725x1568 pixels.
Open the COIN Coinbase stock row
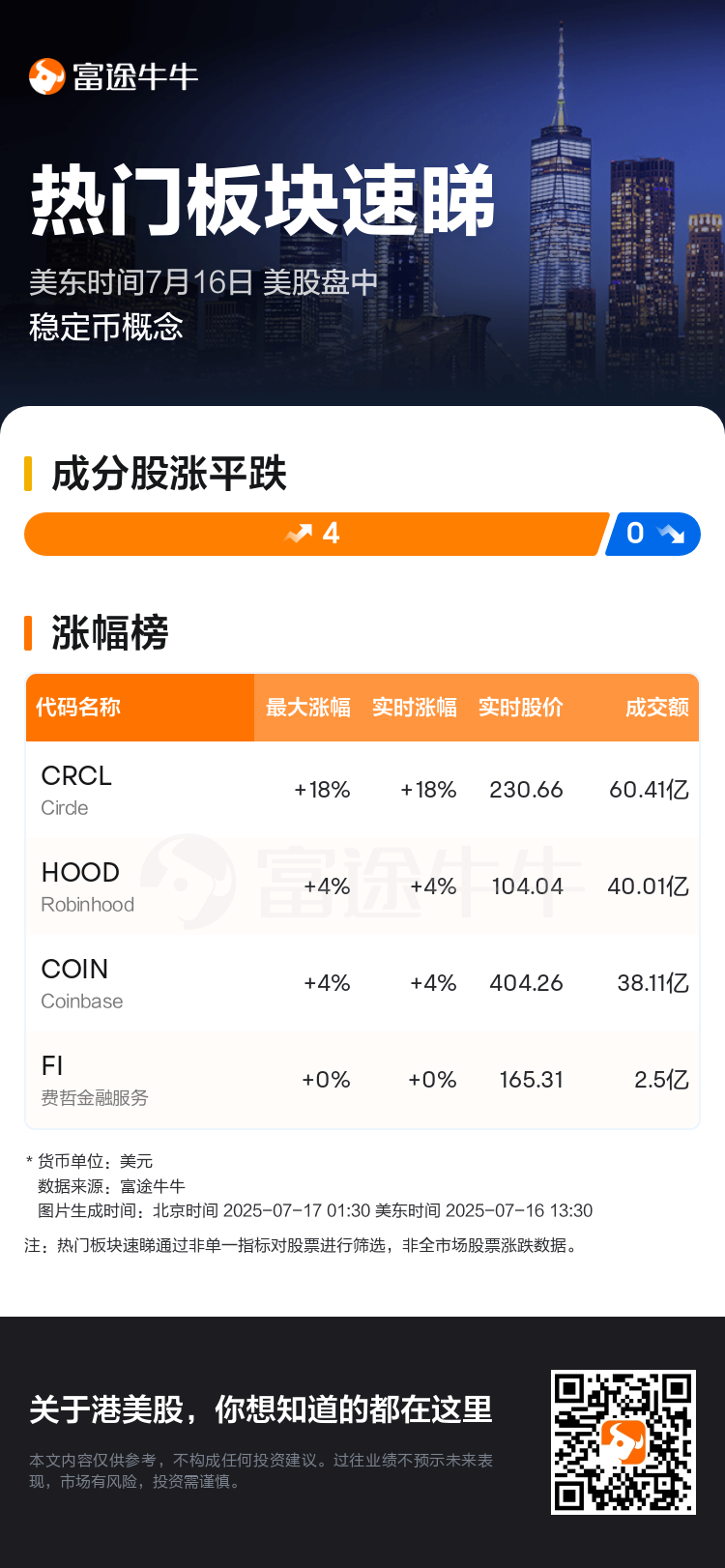[362, 983]
